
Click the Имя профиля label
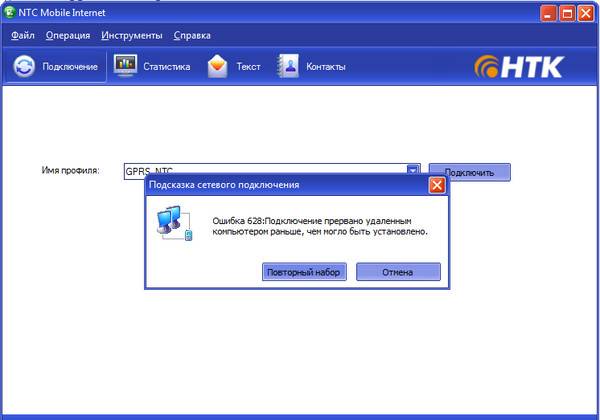[70, 171]
